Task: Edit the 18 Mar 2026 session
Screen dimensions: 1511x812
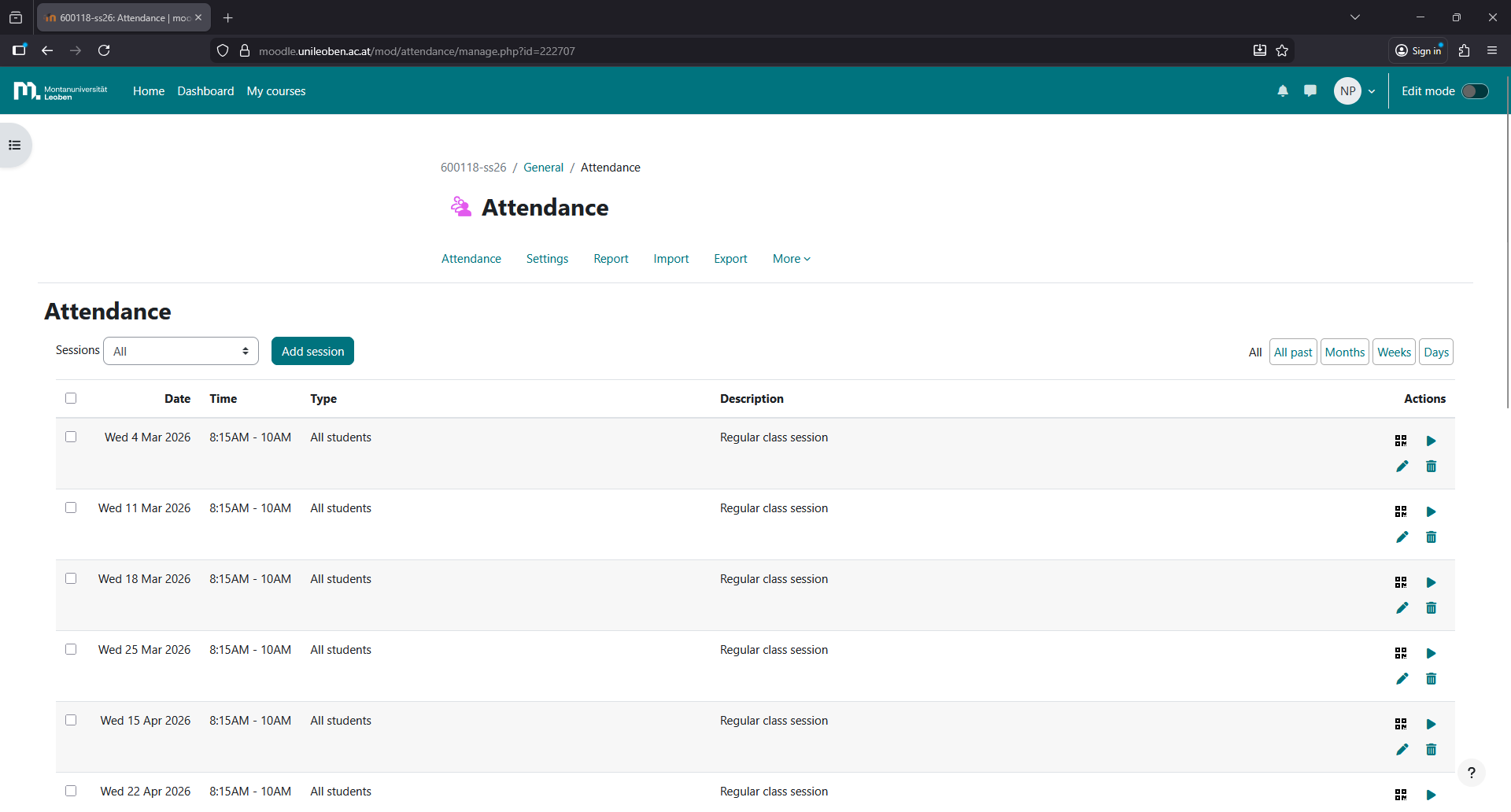Action: tap(1402, 608)
